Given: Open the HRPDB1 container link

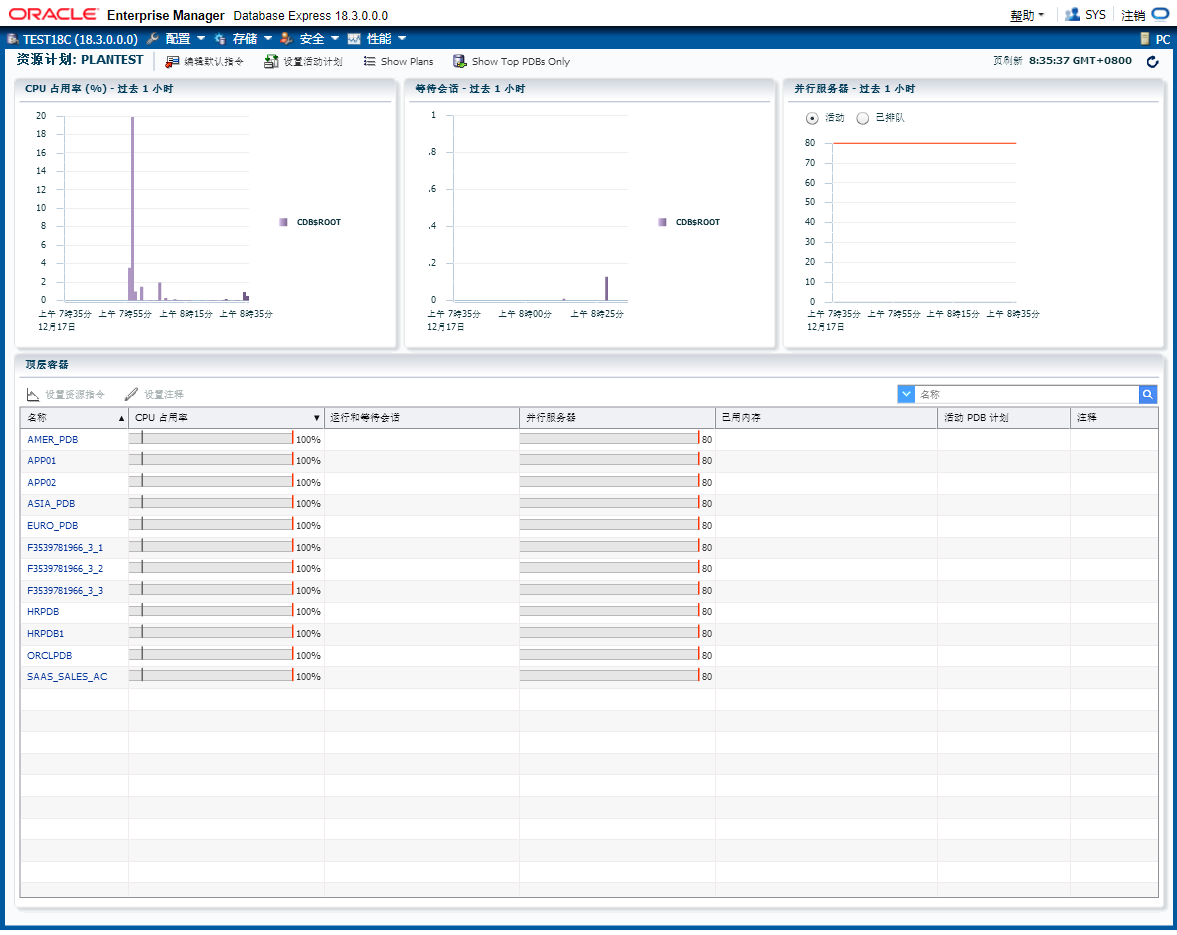Looking at the screenshot, I should pyautogui.click(x=46, y=633).
